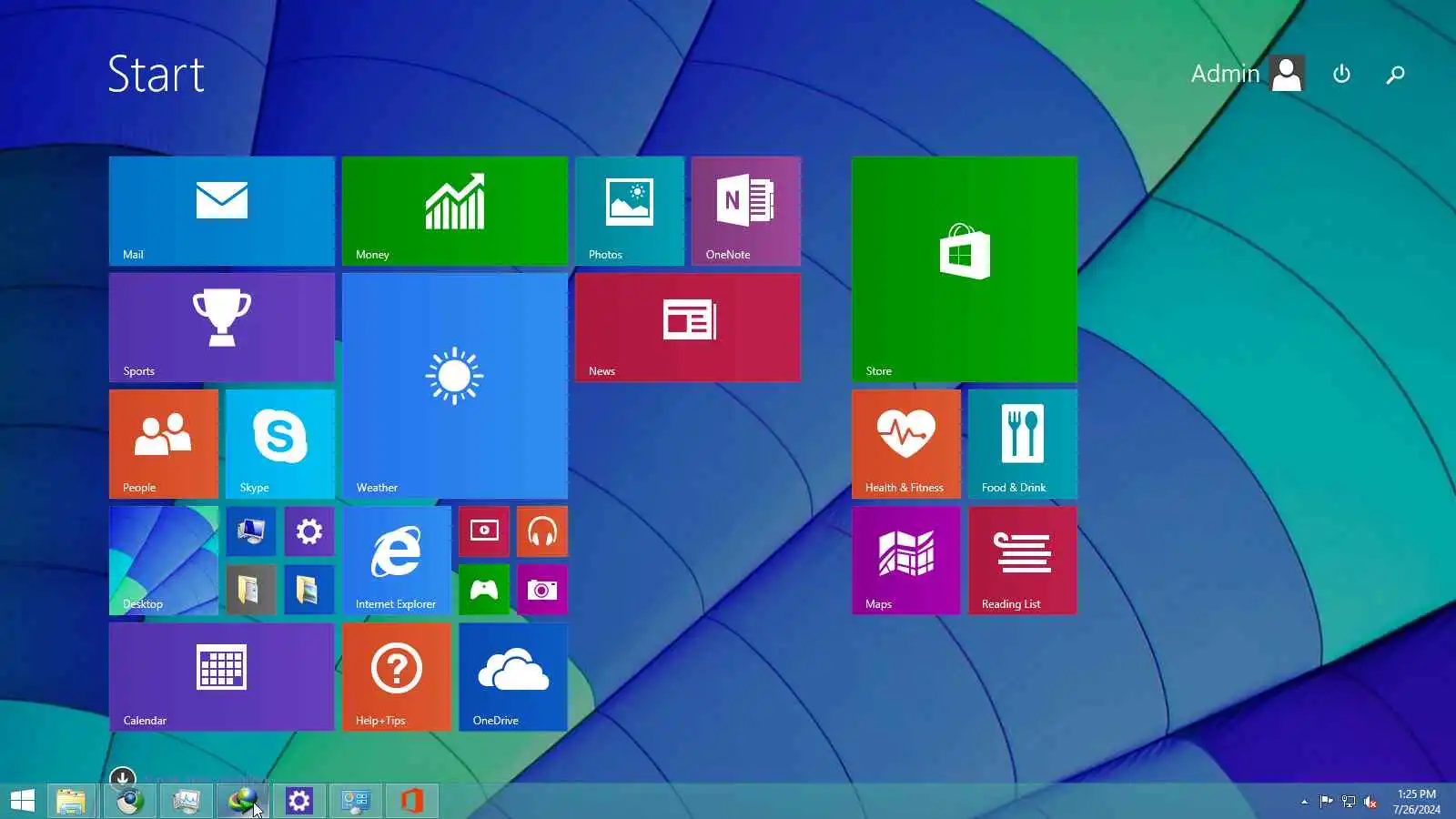Screen dimensions: 1456x819
Task: Open the power options menu
Action: [x=1341, y=74]
